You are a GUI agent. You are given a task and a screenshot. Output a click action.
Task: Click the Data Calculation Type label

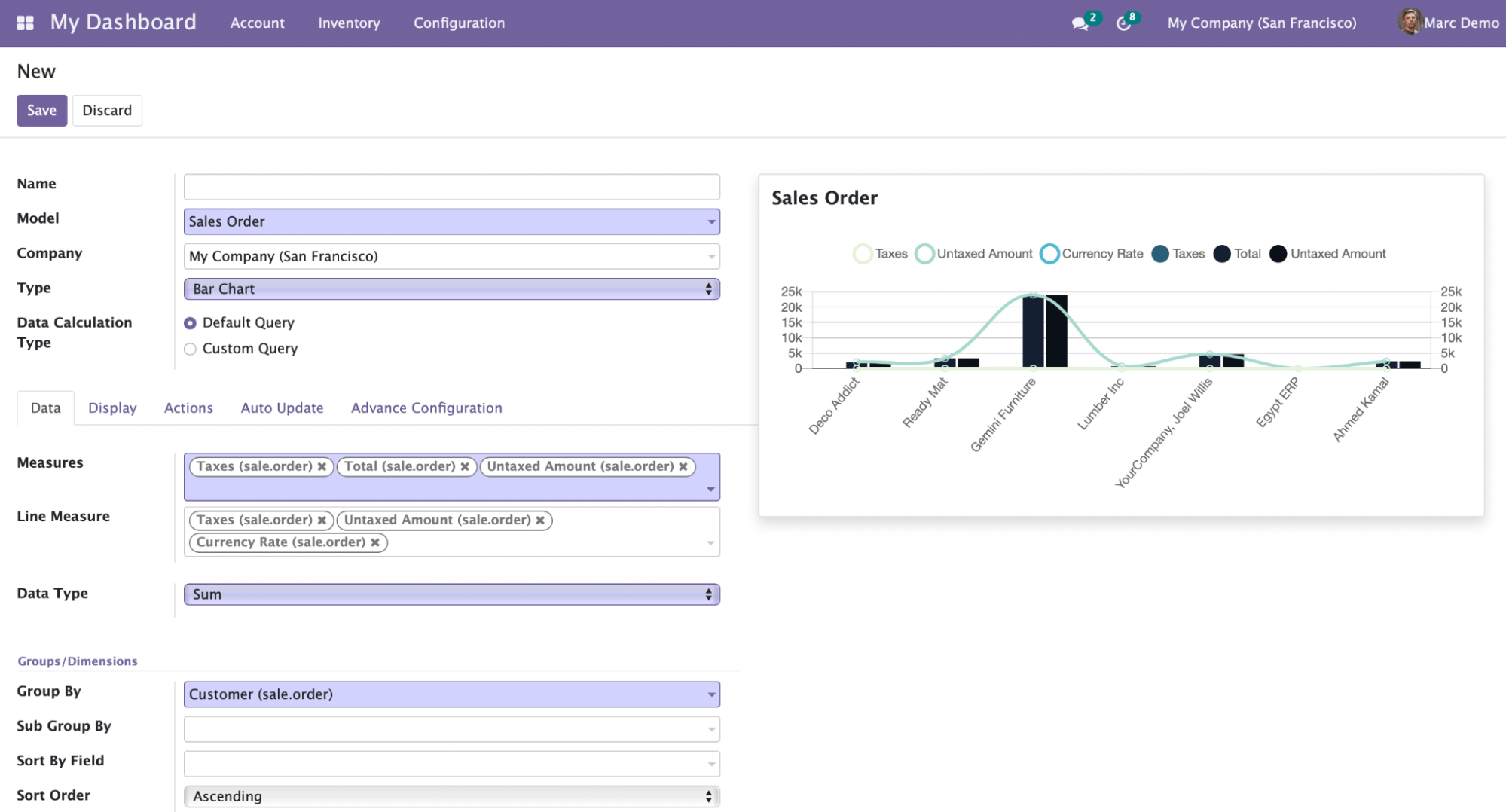click(75, 333)
